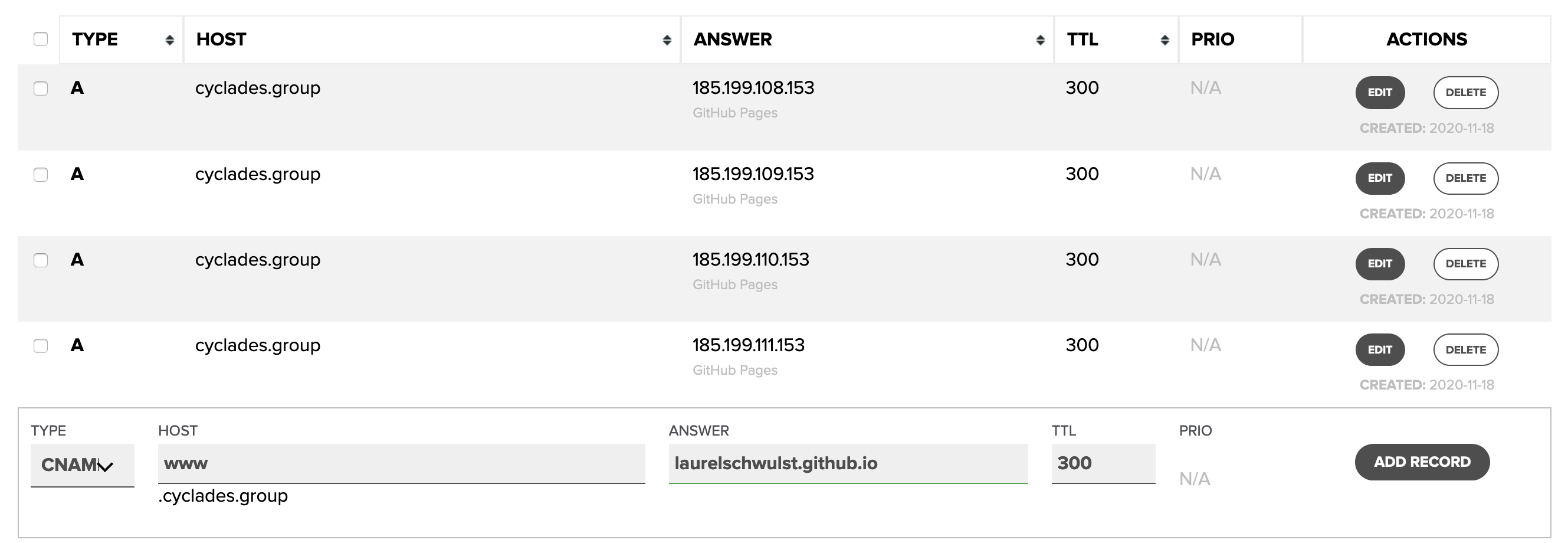Viewport: 1568px width, 543px height.
Task: Tick the select-all checkbox in table header
Action: [41, 40]
